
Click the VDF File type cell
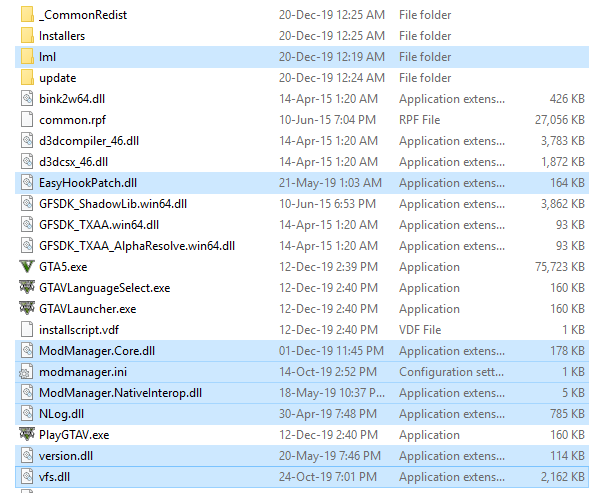(x=420, y=330)
